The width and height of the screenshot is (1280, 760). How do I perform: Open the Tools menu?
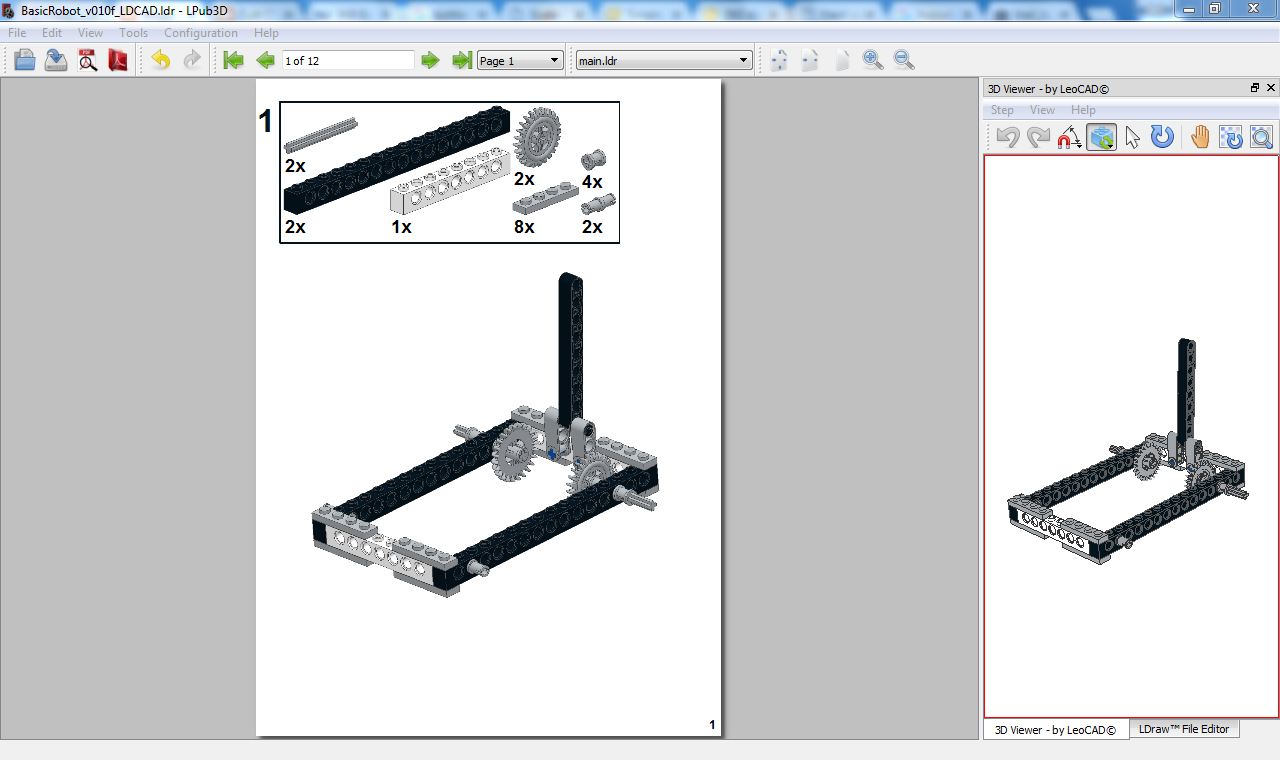tap(133, 33)
